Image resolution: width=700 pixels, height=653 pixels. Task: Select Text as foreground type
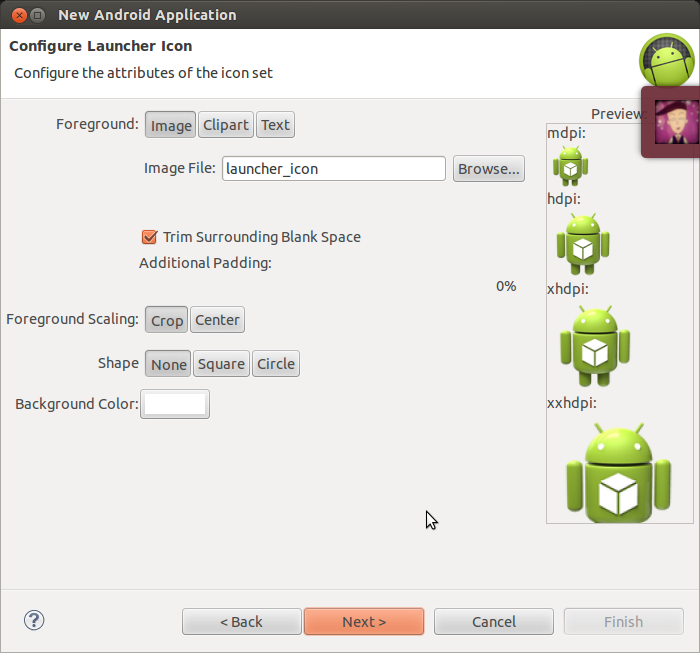[275, 125]
